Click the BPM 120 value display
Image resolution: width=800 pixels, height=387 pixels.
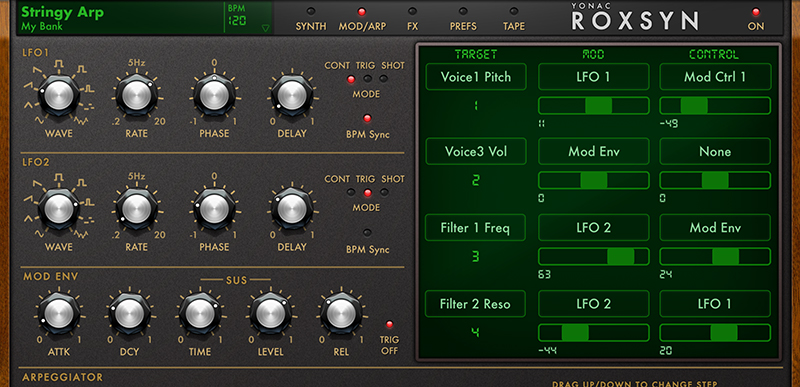tap(236, 21)
